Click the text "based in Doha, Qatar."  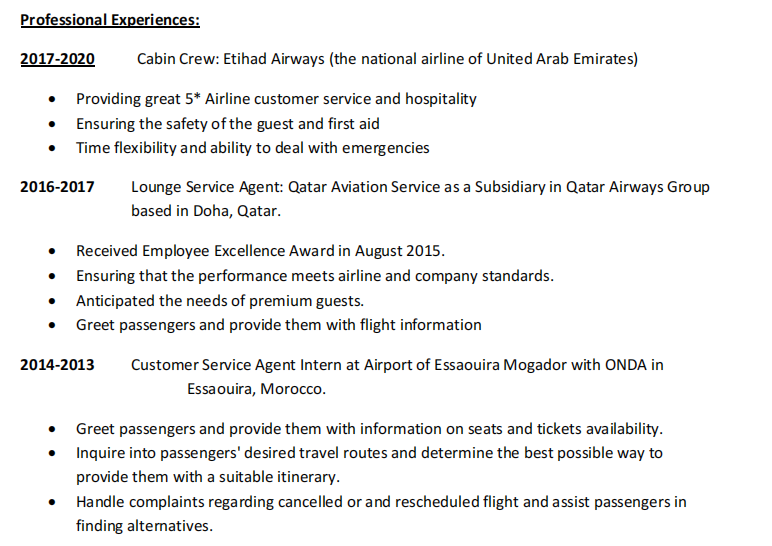pyautogui.click(x=206, y=211)
